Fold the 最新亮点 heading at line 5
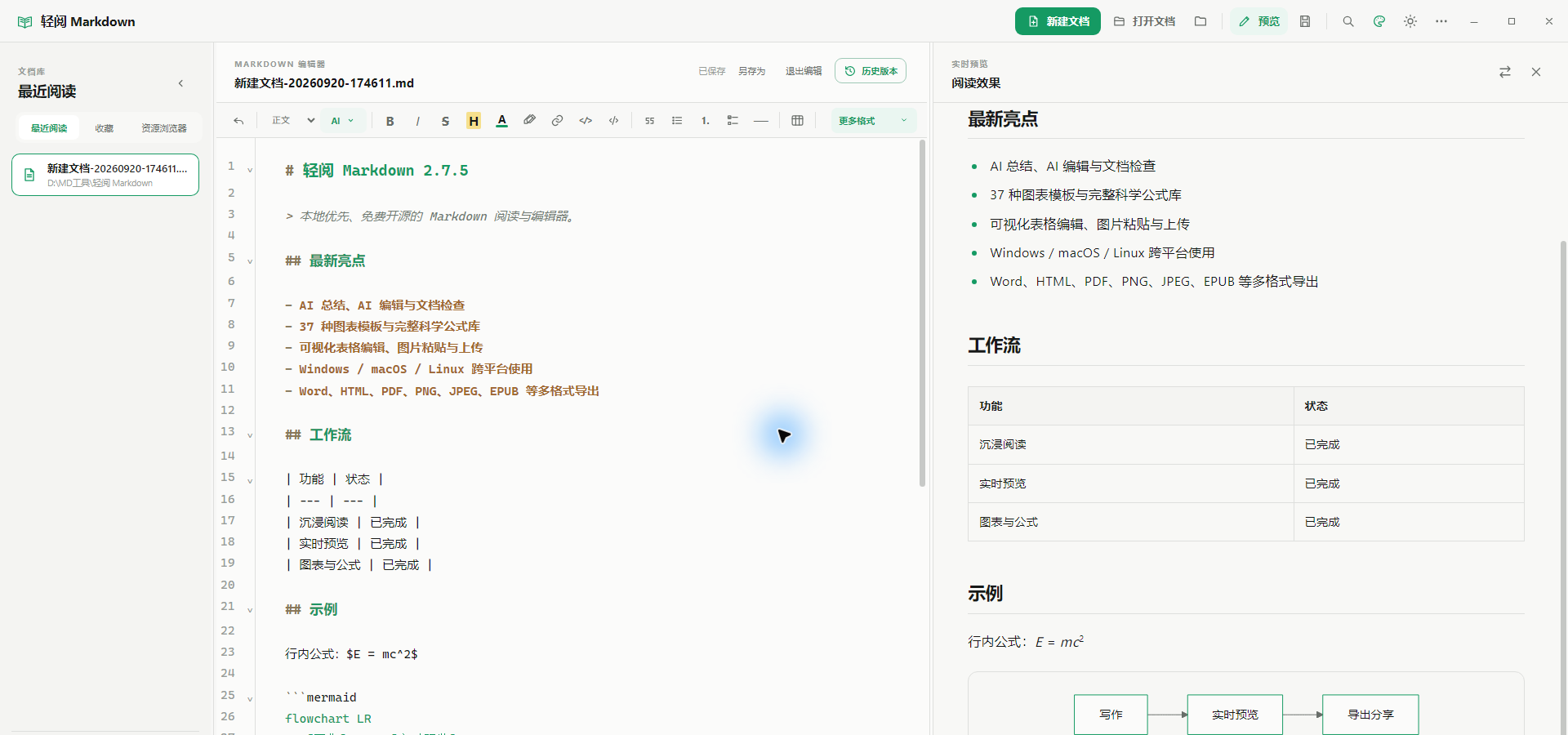The image size is (1568, 735). [x=250, y=261]
